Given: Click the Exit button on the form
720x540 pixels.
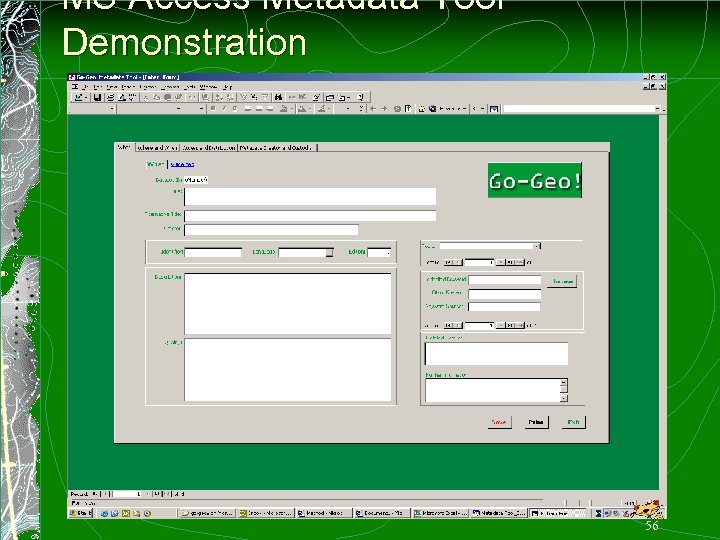Looking at the screenshot, I should pyautogui.click(x=573, y=422).
